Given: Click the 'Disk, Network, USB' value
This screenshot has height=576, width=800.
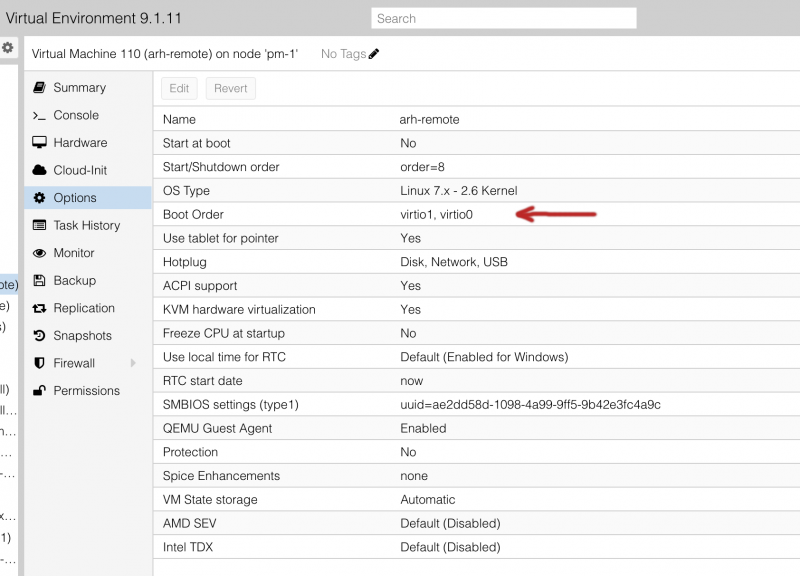Looking at the screenshot, I should pos(454,262).
